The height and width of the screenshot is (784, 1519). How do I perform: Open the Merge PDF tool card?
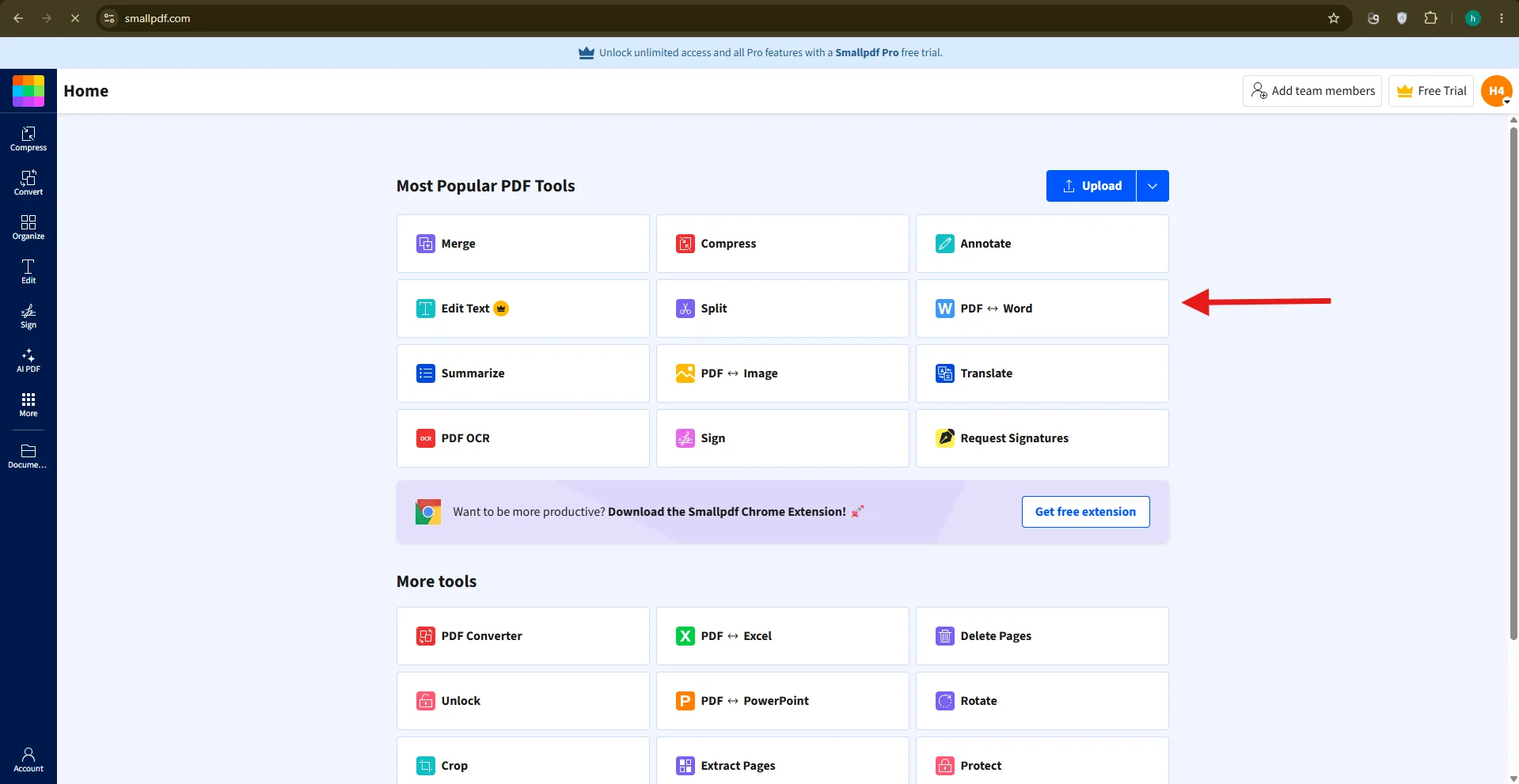523,244
